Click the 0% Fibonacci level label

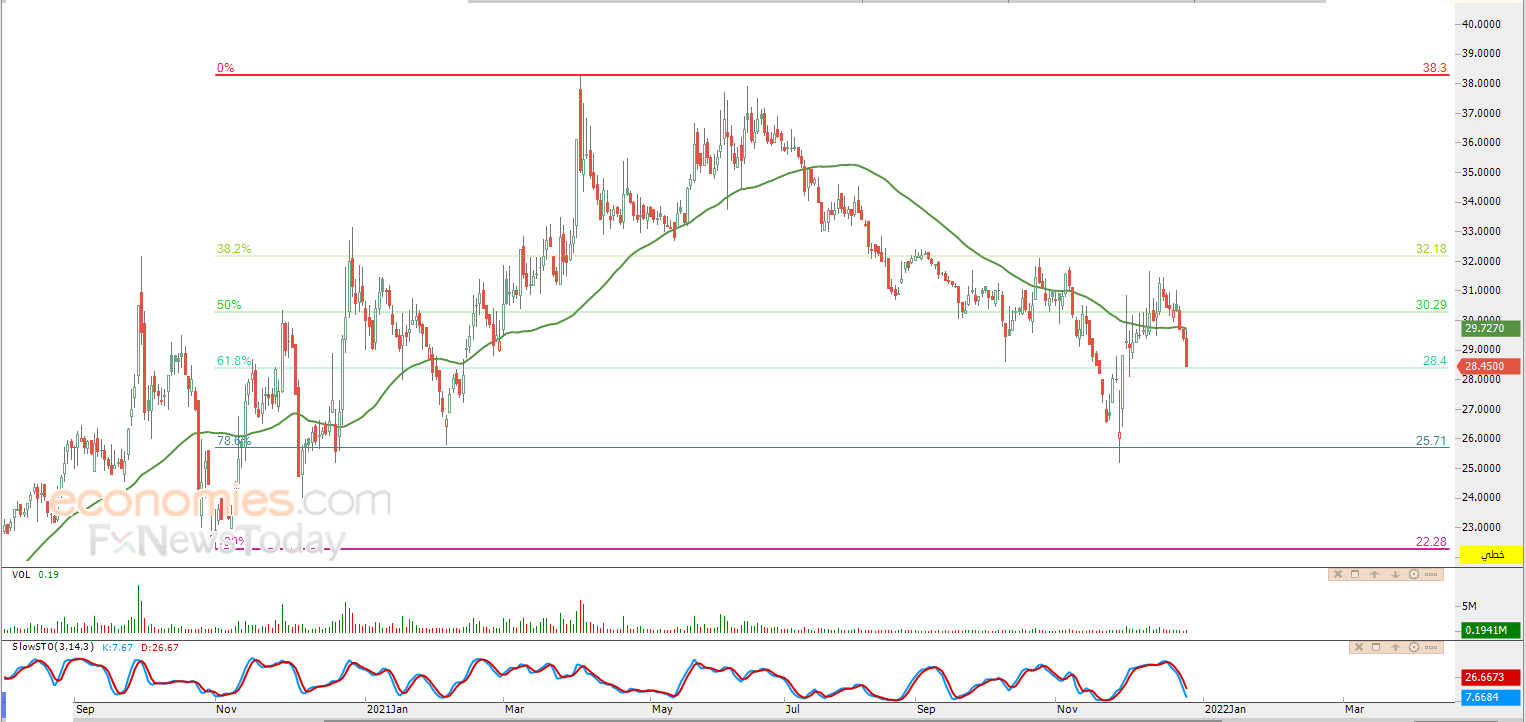[225, 69]
